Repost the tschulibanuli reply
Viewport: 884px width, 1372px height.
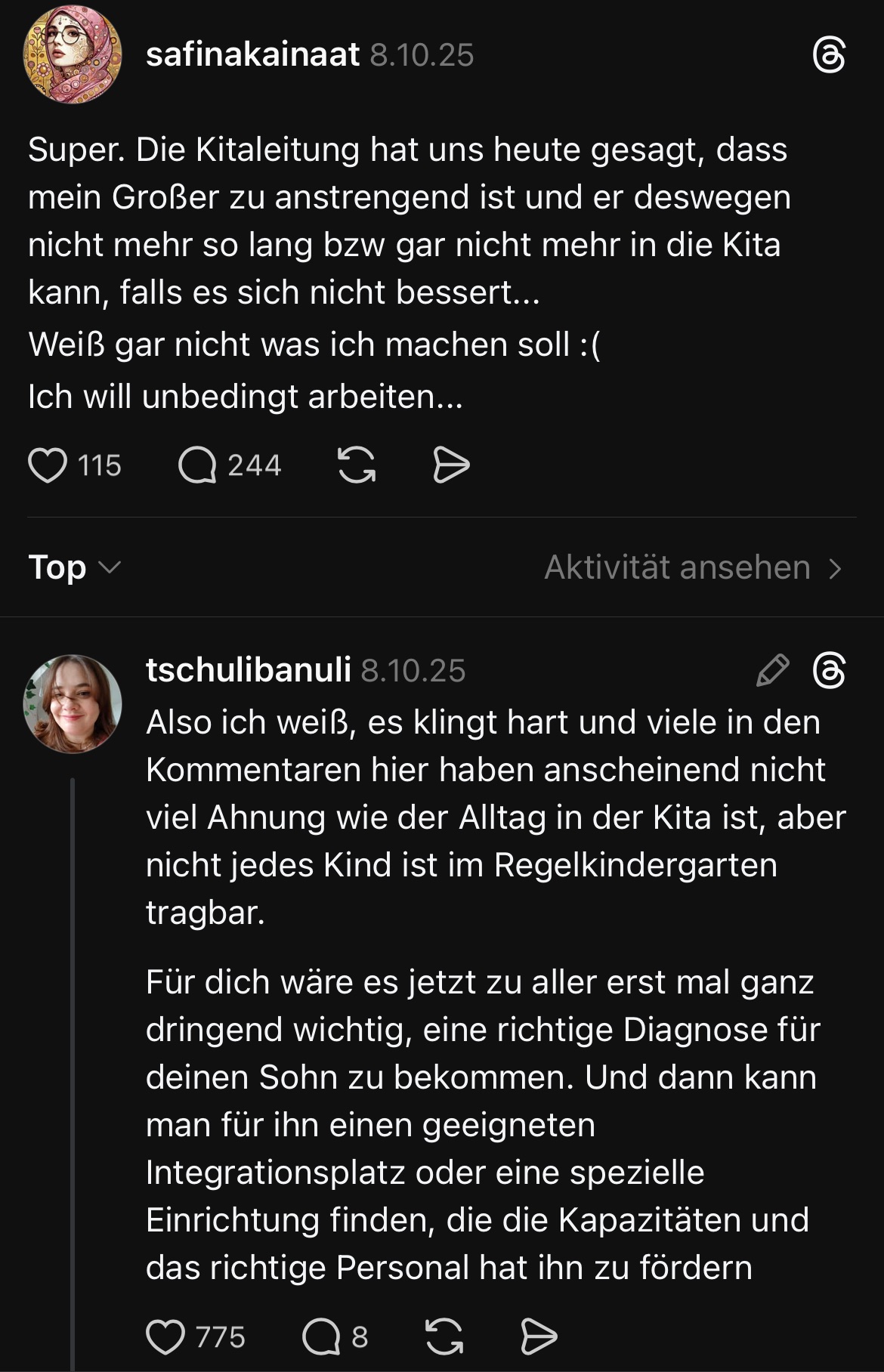pyautogui.click(x=444, y=1337)
